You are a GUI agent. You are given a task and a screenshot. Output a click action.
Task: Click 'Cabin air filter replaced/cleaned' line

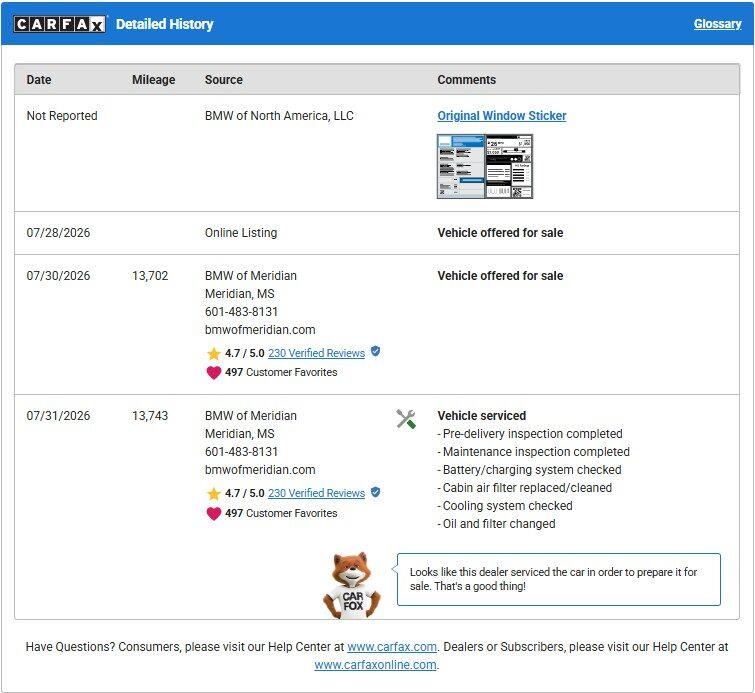click(524, 487)
